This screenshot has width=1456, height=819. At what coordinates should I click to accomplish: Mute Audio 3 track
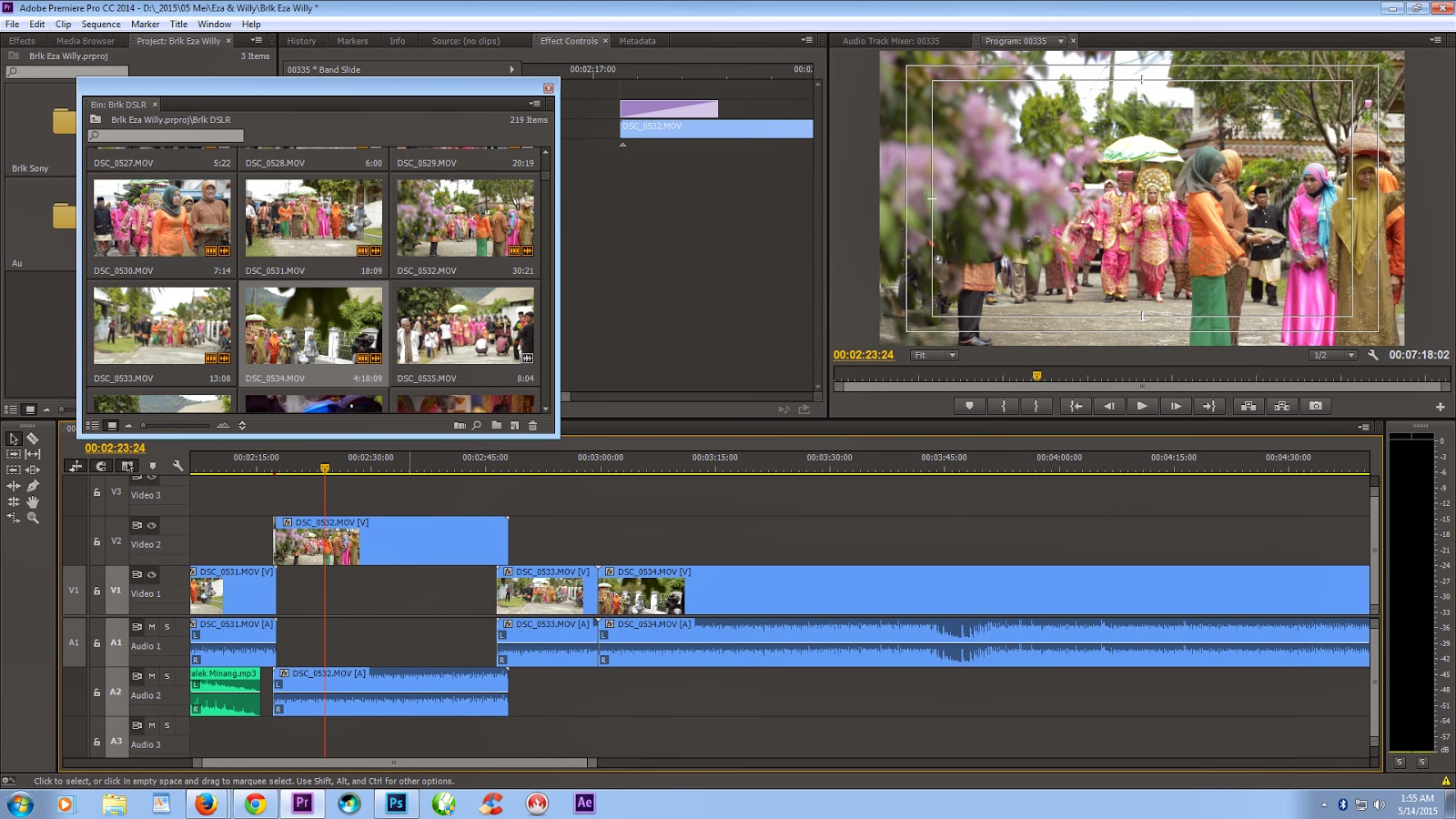pos(152,725)
